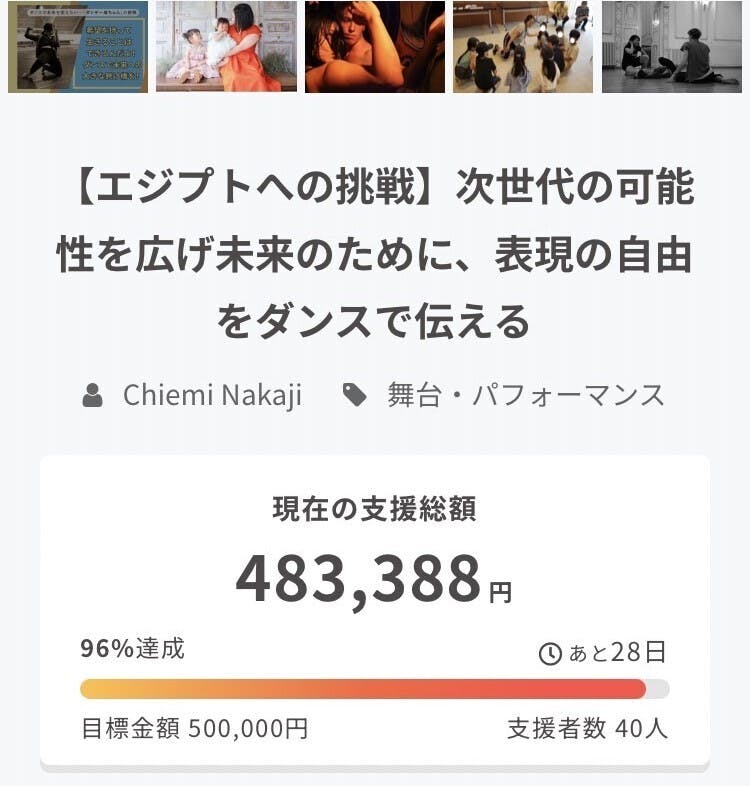
Task: Open the Chiemi Nakaji profile link
Action: tap(212, 396)
